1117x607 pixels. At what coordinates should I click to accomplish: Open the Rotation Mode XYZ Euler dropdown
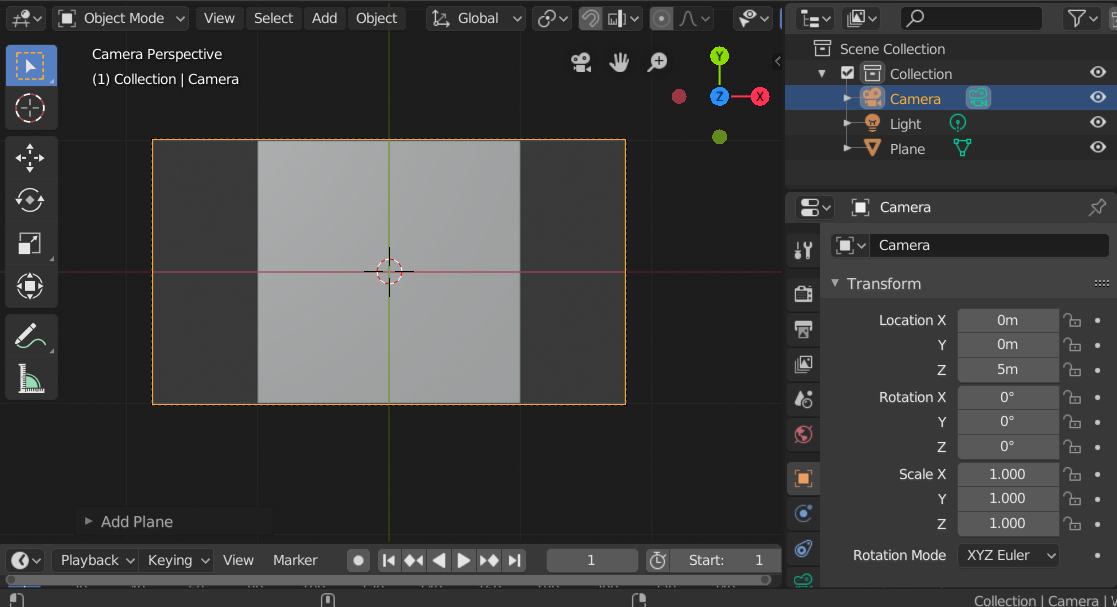[x=1008, y=555]
